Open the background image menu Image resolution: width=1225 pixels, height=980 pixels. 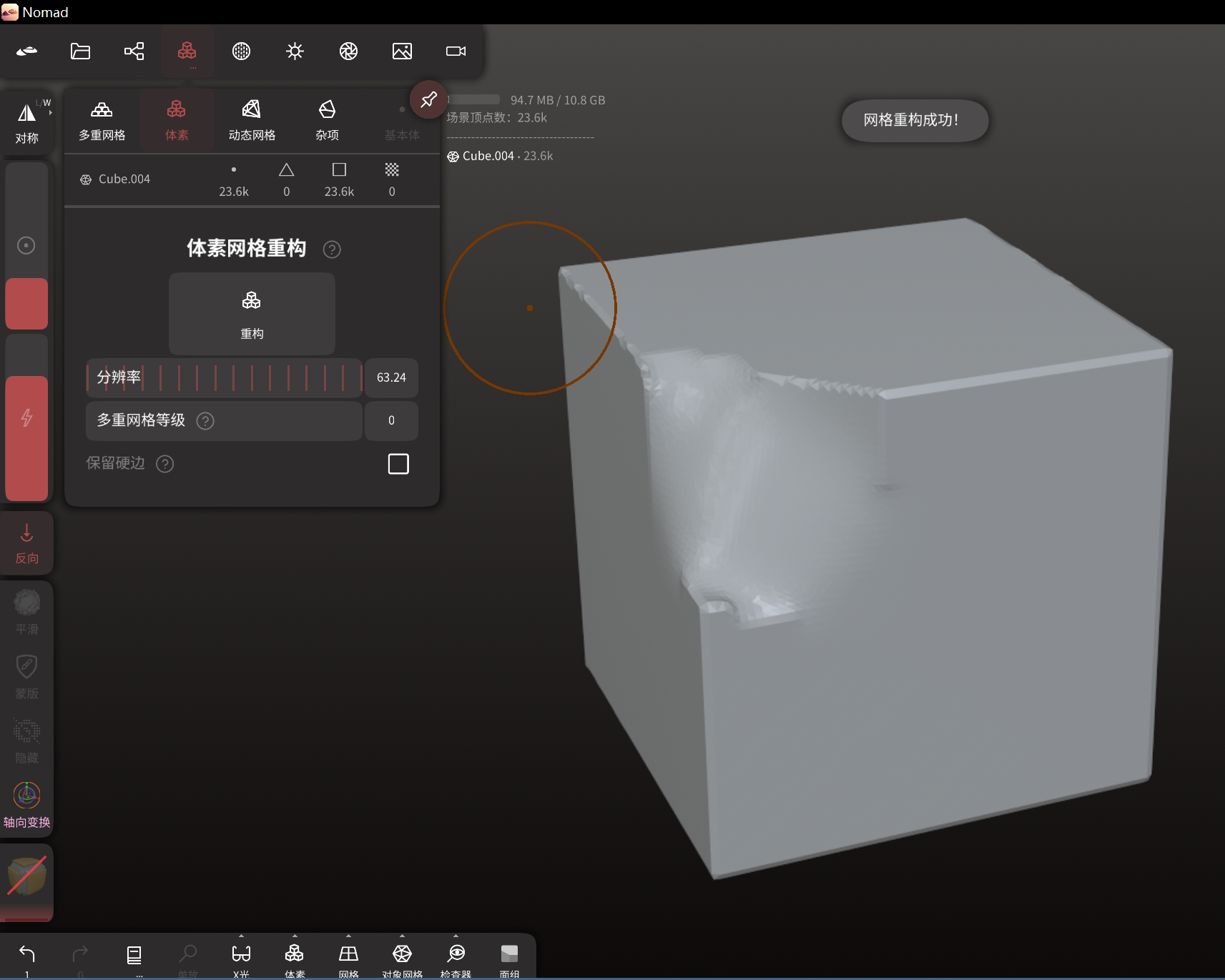[x=402, y=51]
